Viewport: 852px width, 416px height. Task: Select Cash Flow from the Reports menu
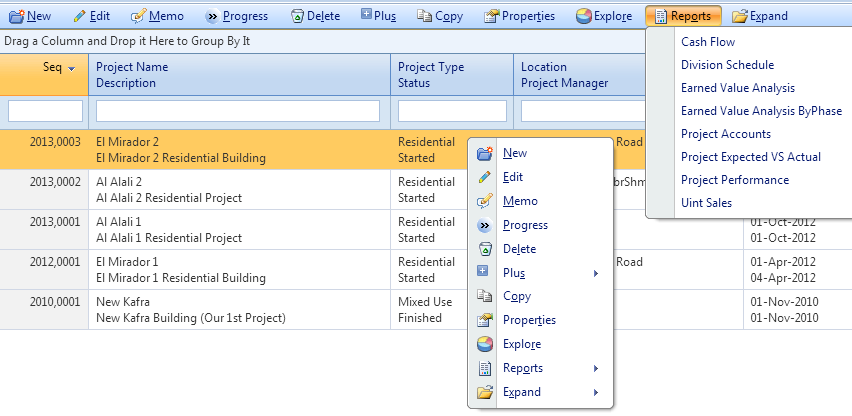coord(708,42)
